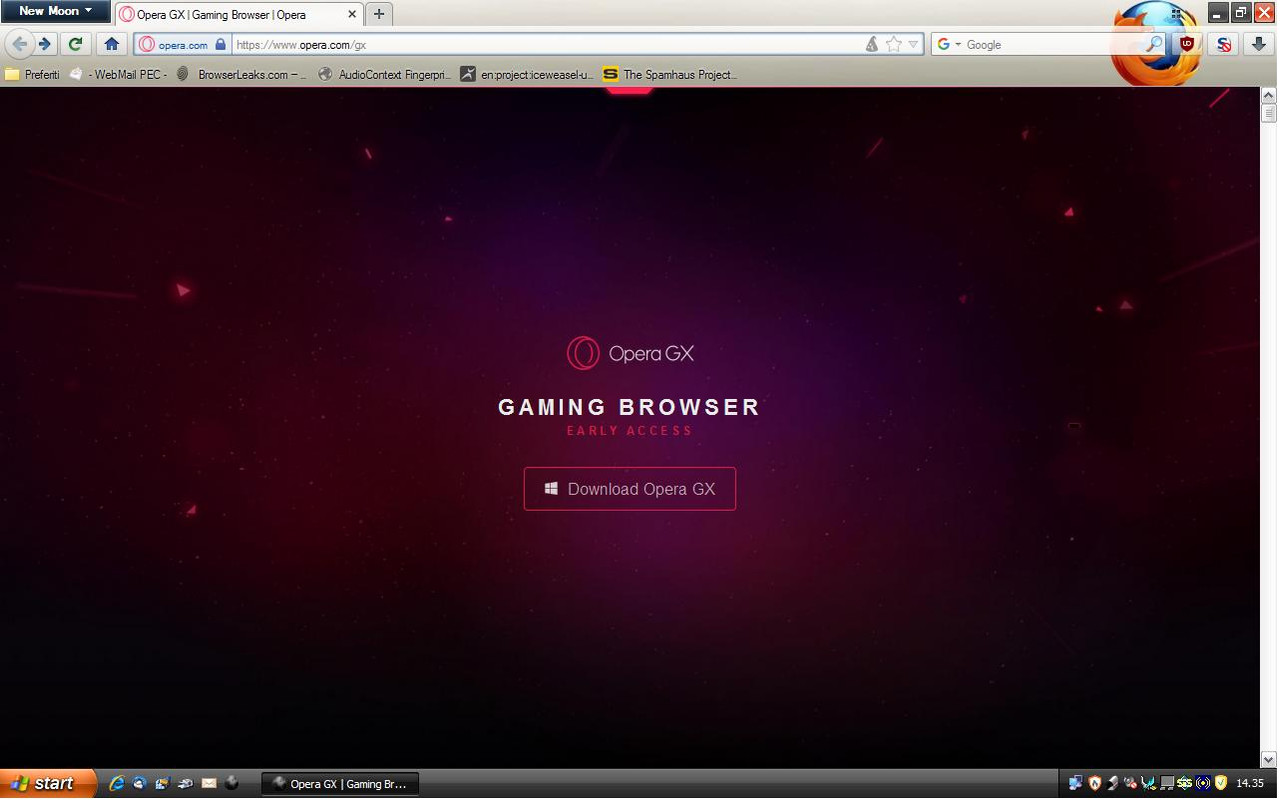The width and height of the screenshot is (1280, 800).
Task: Click the search magnifier icon
Action: point(1154,44)
